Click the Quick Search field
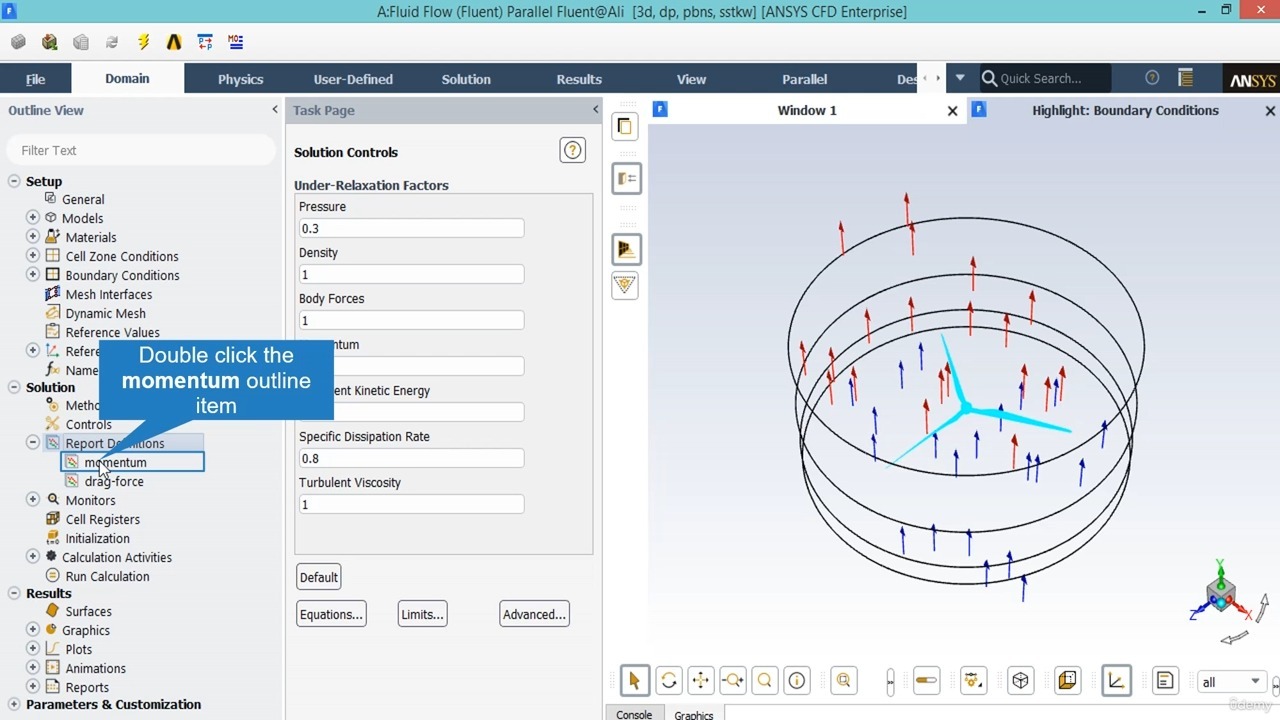 coord(1044,78)
